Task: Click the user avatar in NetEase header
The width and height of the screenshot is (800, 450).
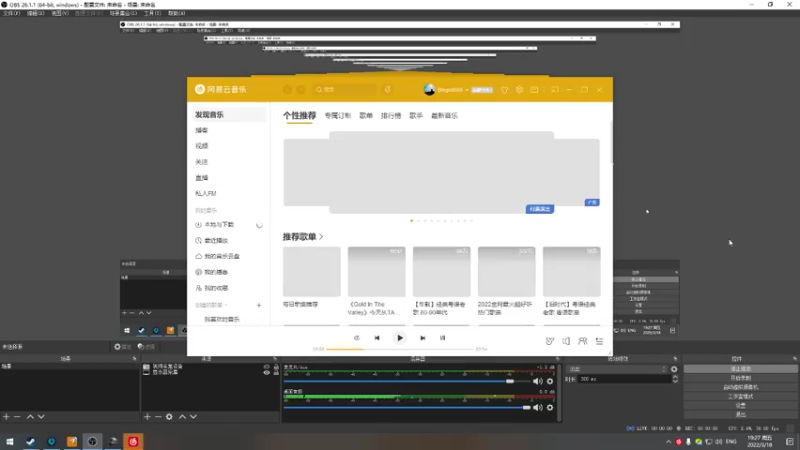Action: point(429,90)
